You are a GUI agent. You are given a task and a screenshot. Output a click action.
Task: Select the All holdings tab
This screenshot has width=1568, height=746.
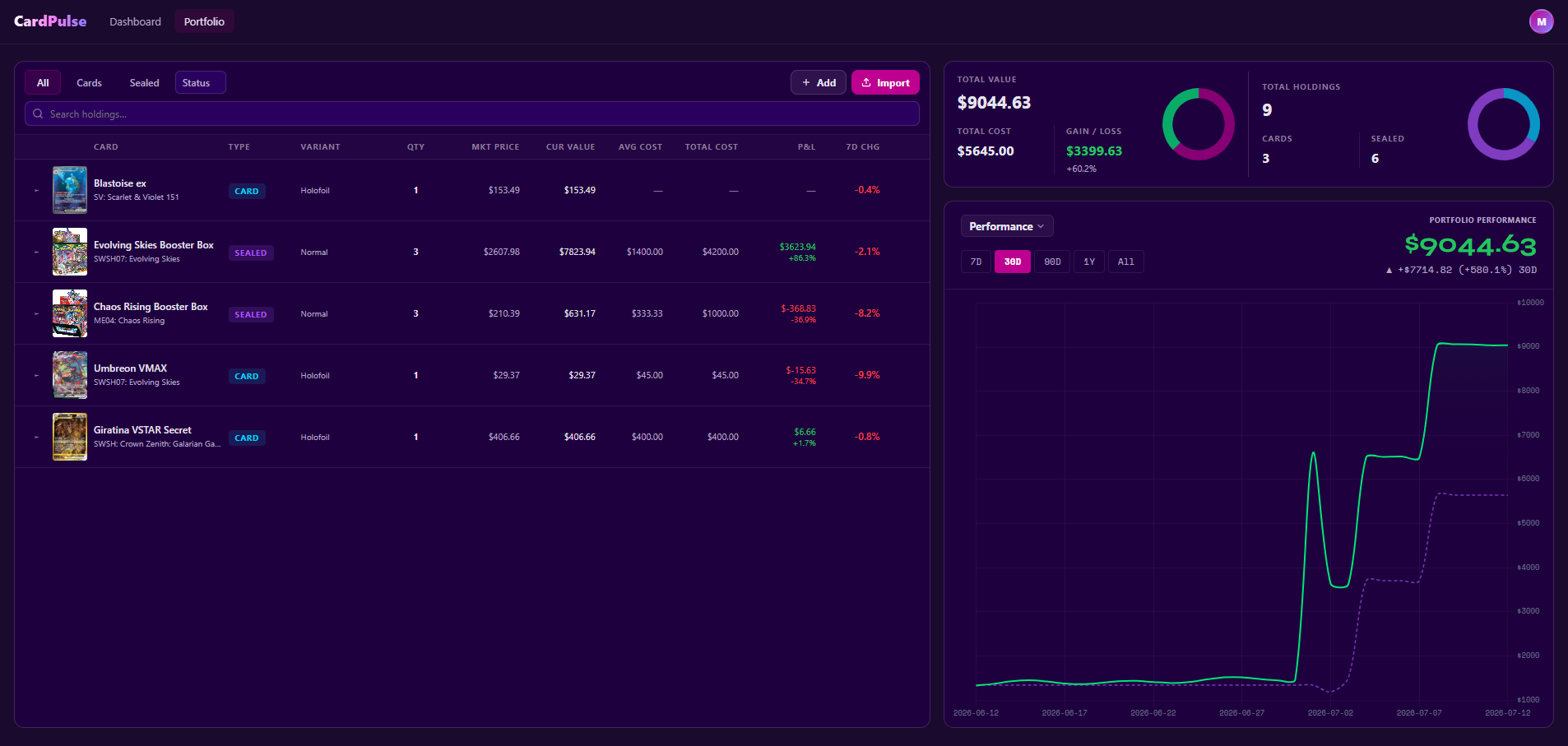[43, 82]
